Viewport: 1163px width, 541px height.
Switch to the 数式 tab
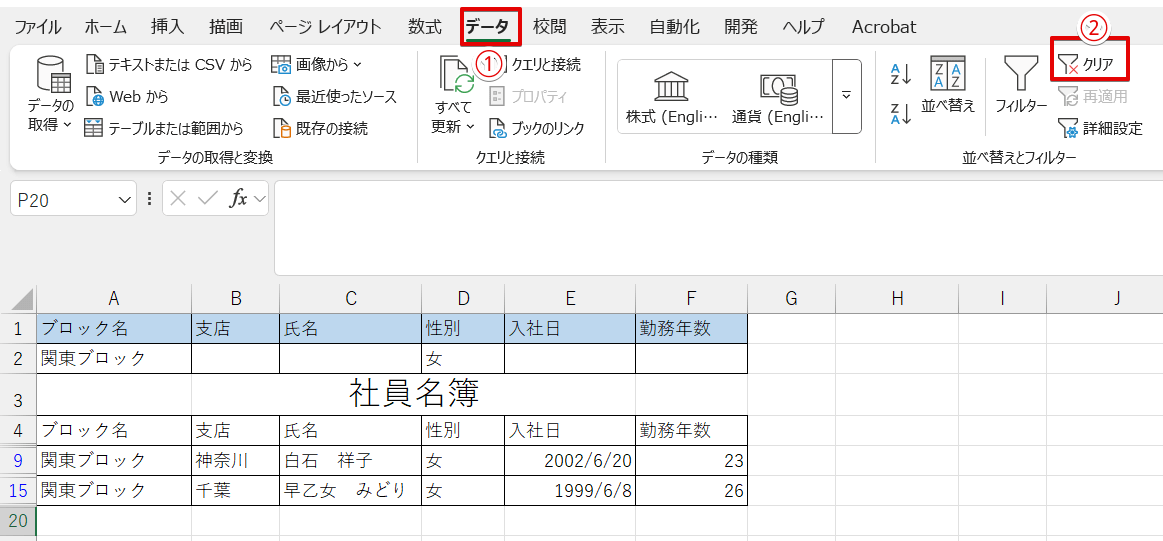pos(425,27)
